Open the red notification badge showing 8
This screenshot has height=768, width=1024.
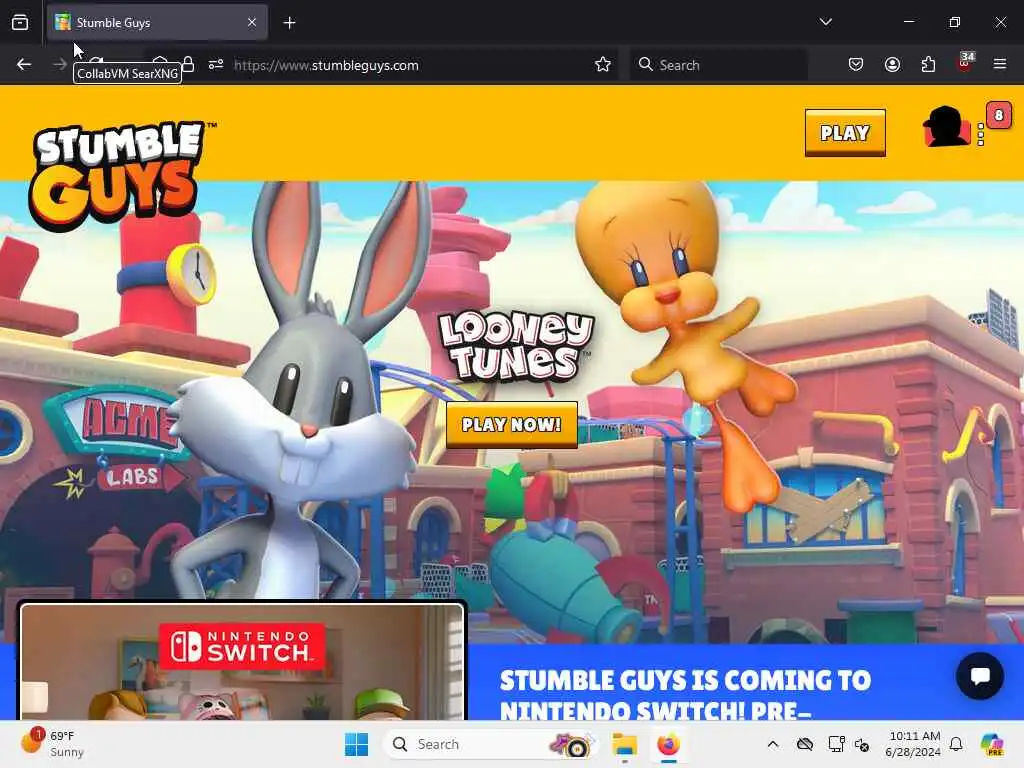[x=999, y=116]
